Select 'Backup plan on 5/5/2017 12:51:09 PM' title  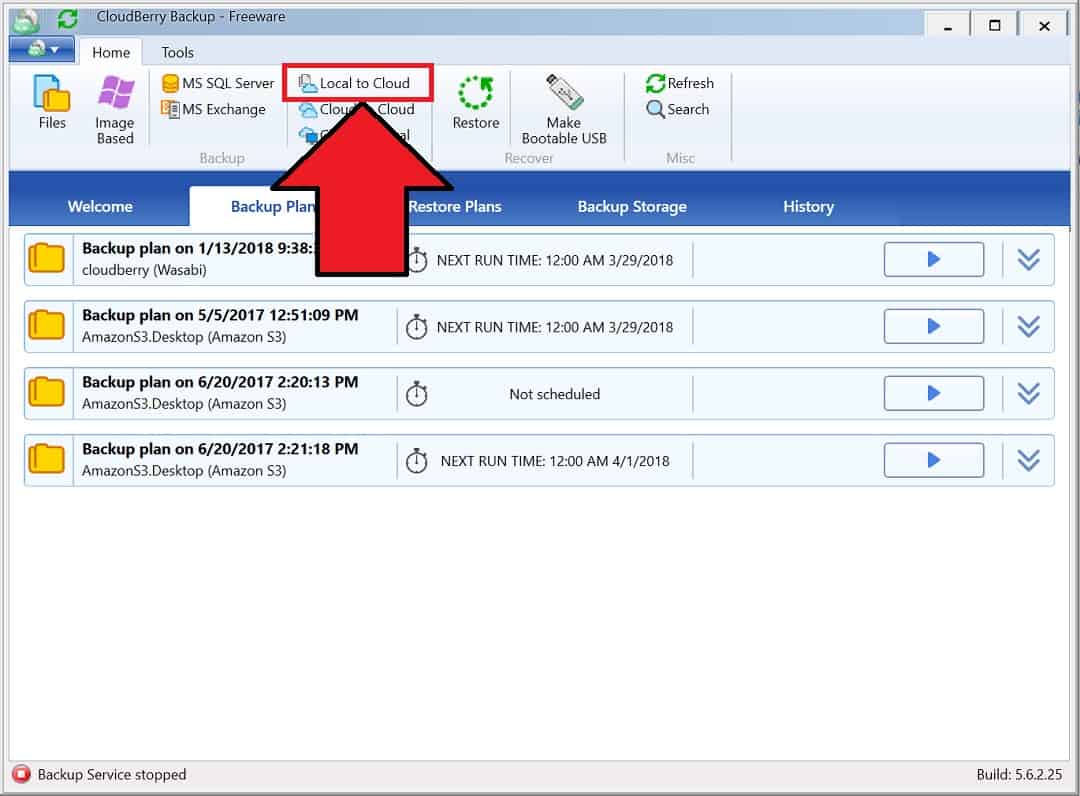tap(220, 315)
